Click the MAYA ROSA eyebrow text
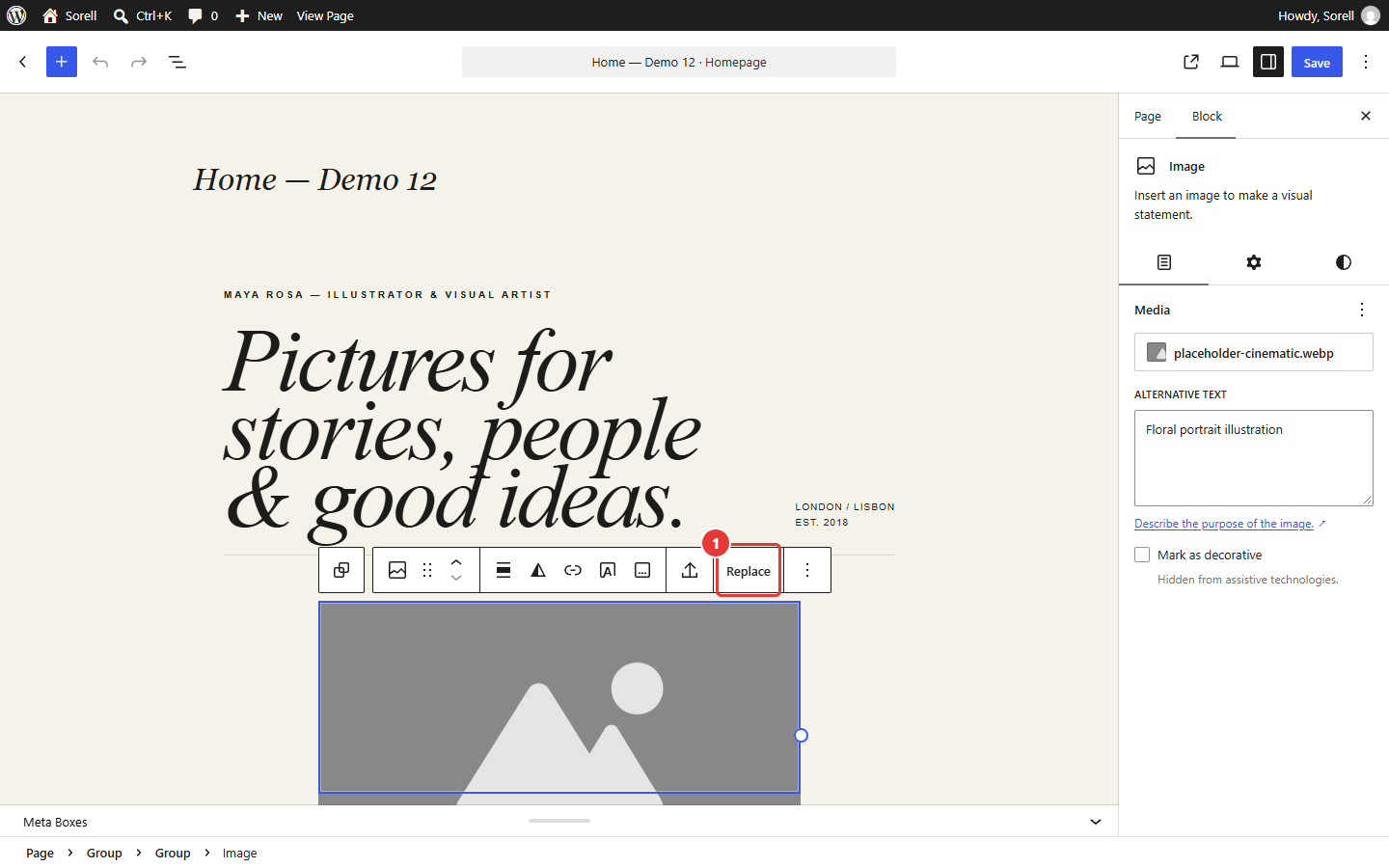 point(388,295)
